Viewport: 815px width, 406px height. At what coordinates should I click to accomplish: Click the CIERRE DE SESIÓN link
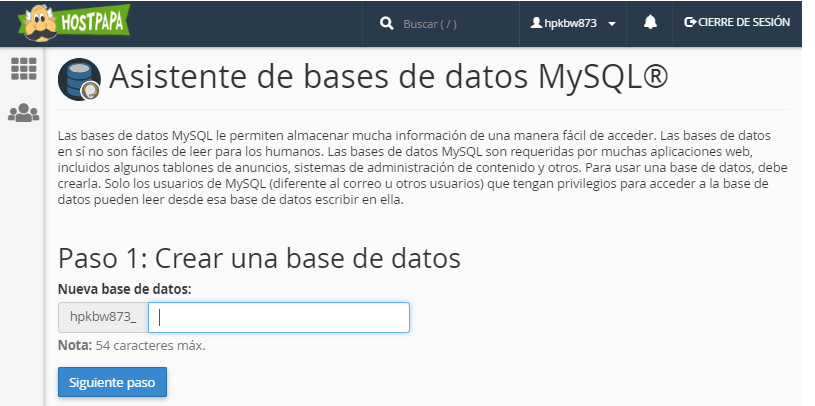[737, 22]
